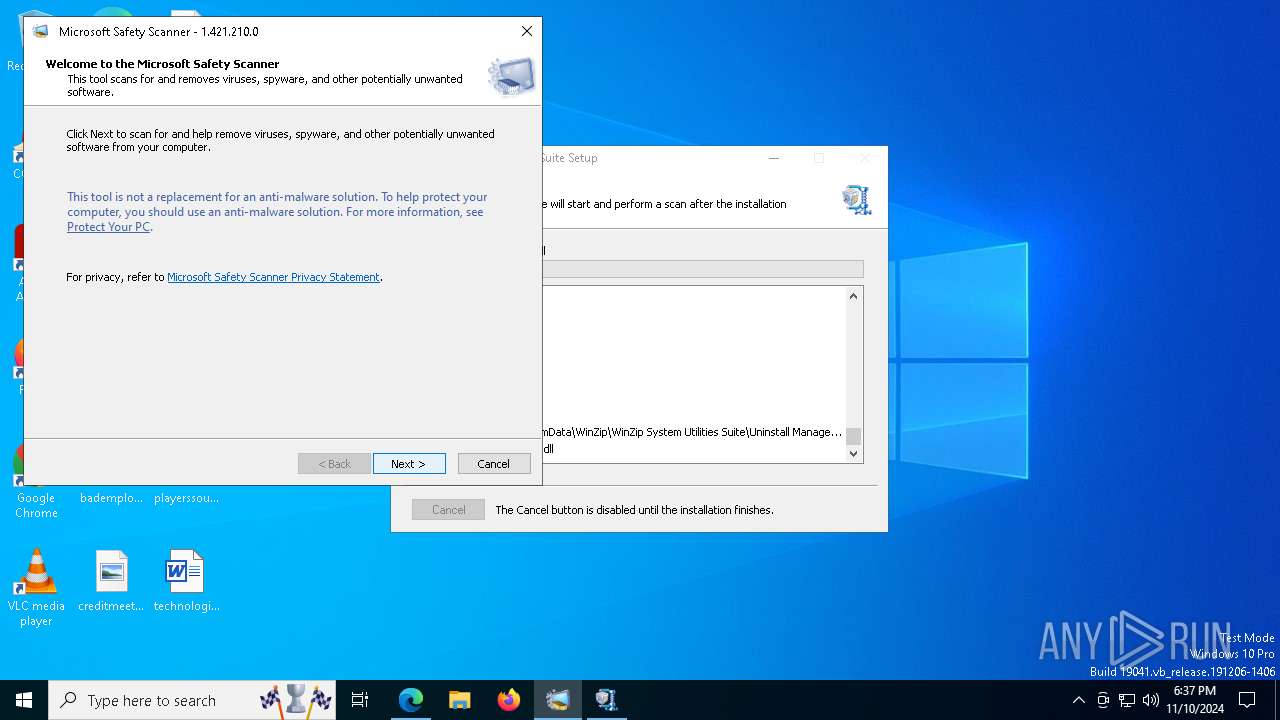Launch Firefox from taskbar

tap(509, 700)
